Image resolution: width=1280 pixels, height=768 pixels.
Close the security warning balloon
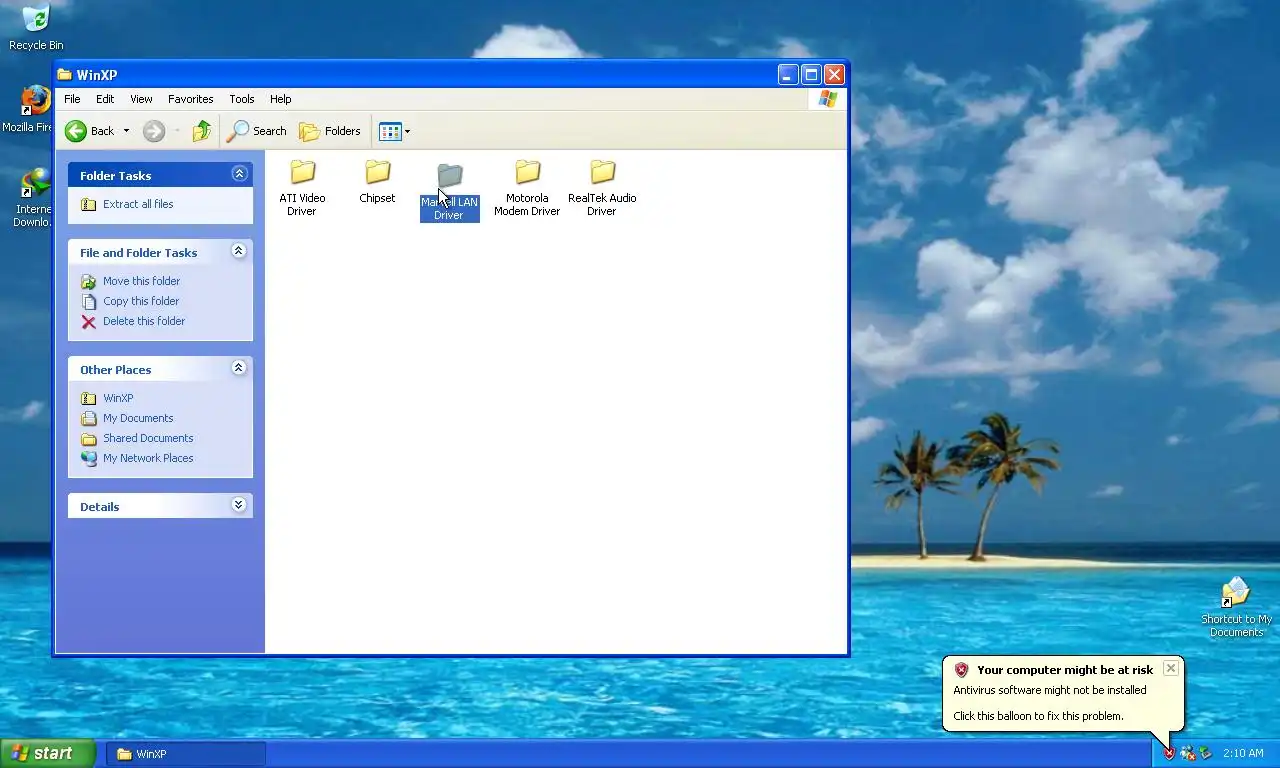[1170, 668]
